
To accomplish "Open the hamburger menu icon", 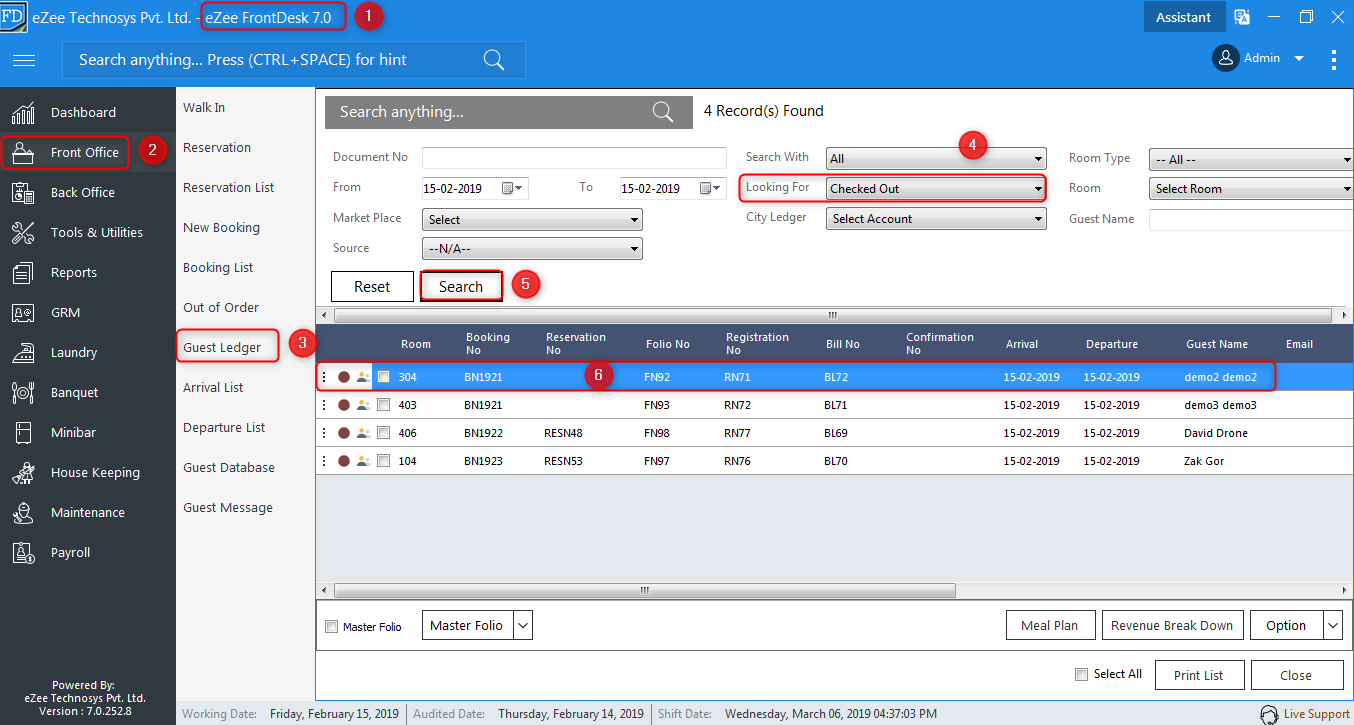I will click(x=24, y=60).
